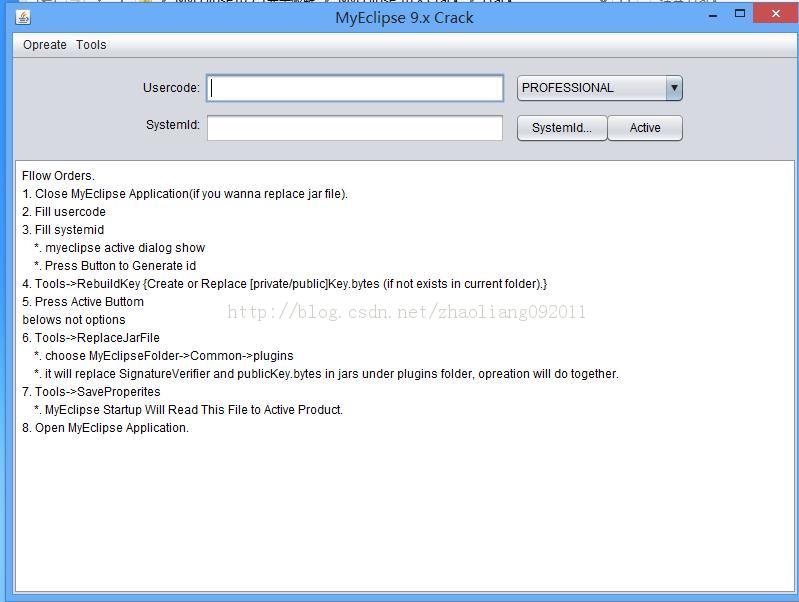Click the SystemId: label
The width and height of the screenshot is (799, 602).
point(173,125)
